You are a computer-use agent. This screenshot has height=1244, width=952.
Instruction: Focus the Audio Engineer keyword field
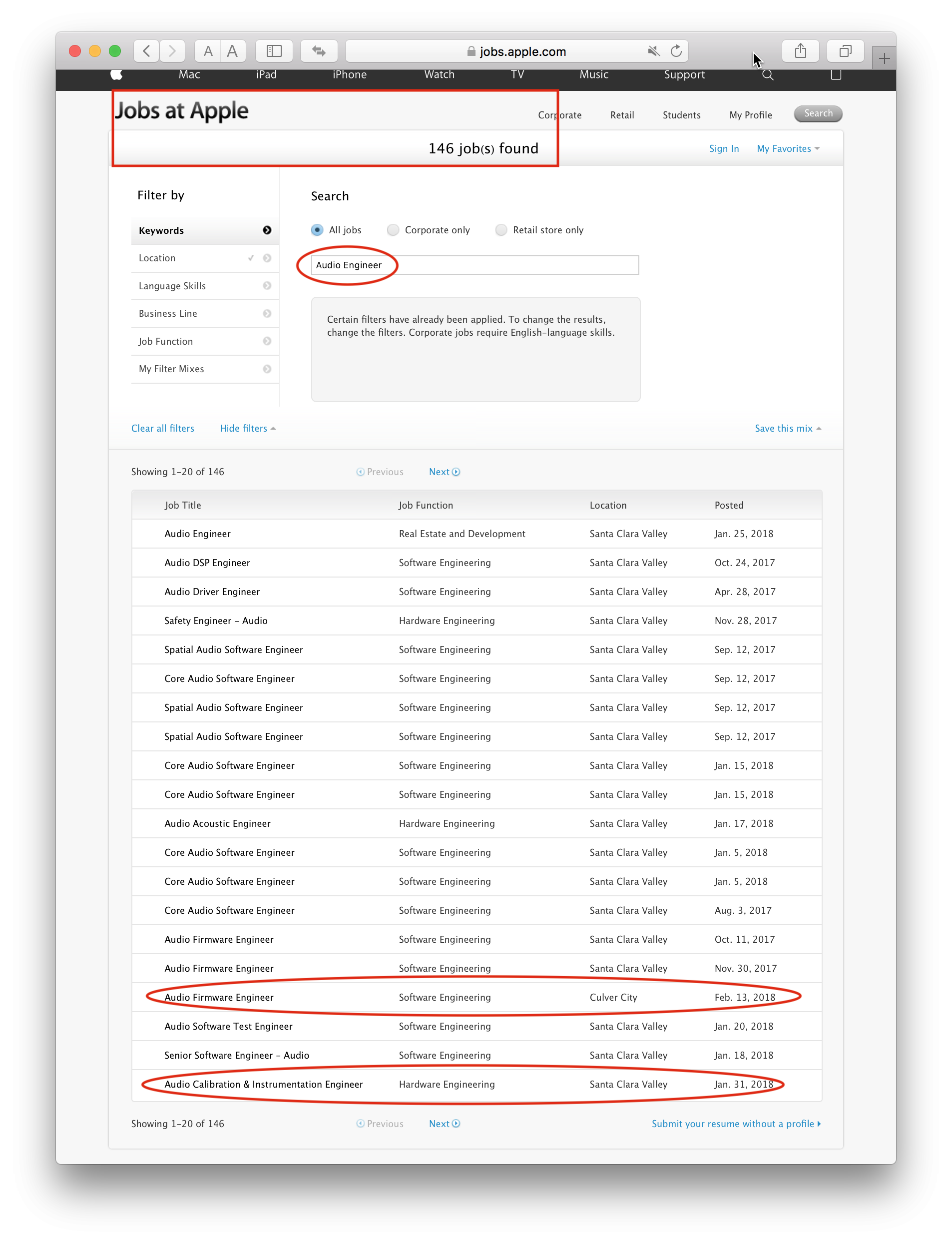click(x=475, y=265)
